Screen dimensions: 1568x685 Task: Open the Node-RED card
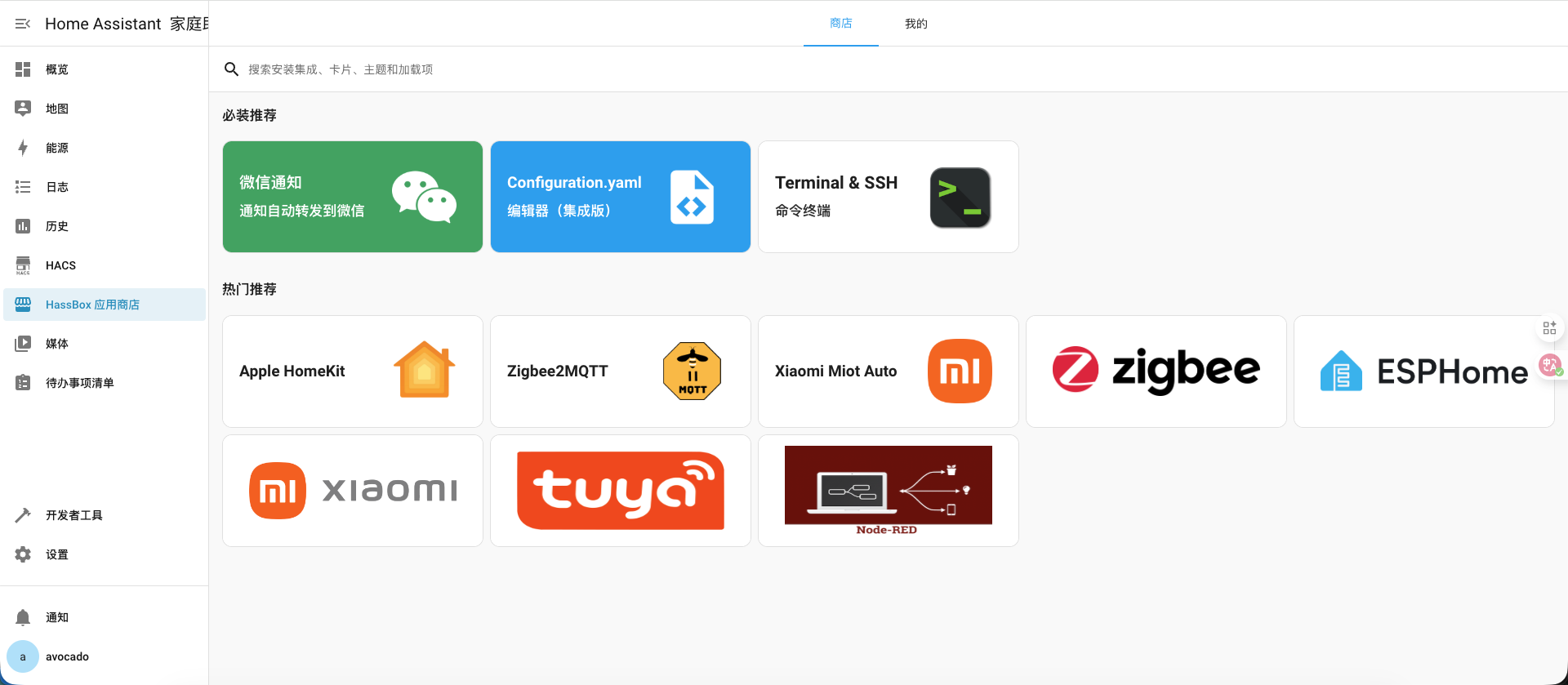(889, 491)
